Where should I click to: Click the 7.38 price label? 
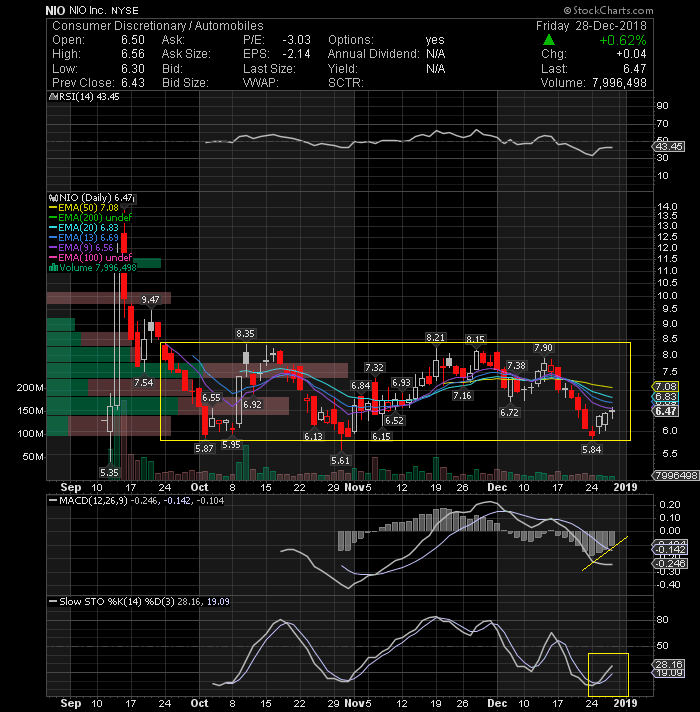(516, 366)
